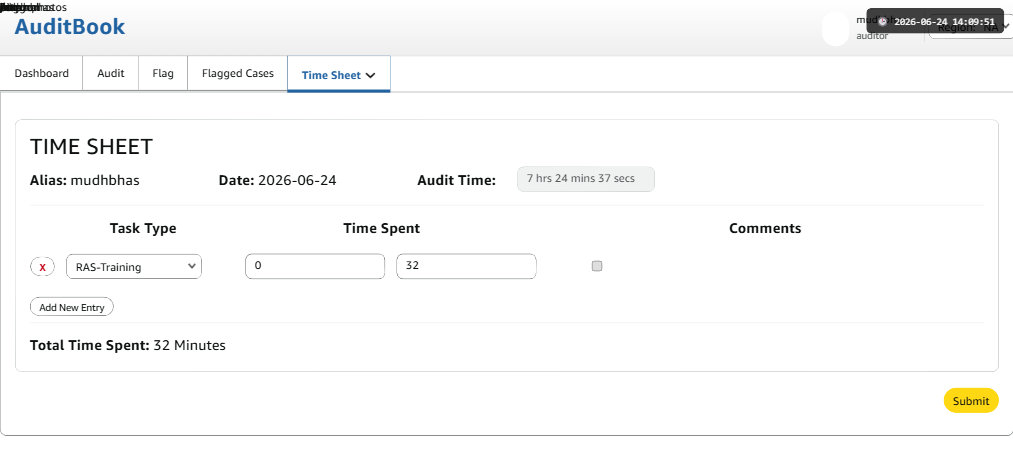Click the user avatar in header

pos(835,29)
